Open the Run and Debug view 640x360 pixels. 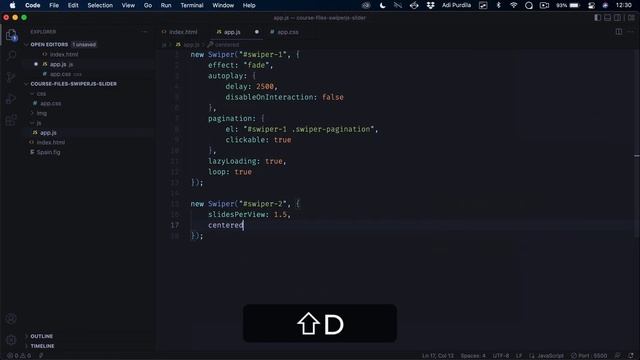tap(11, 98)
